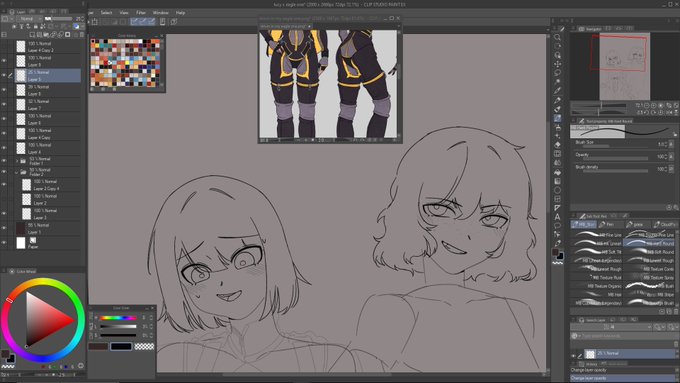Select the ellipse Figure tool
680x383 pixels.
[x=557, y=190]
